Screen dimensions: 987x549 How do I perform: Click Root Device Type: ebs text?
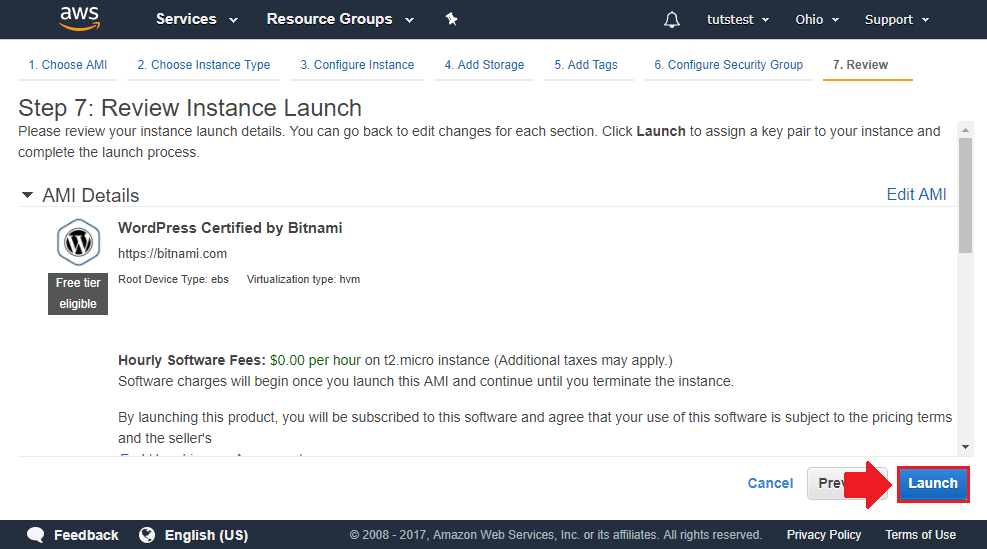click(x=173, y=280)
